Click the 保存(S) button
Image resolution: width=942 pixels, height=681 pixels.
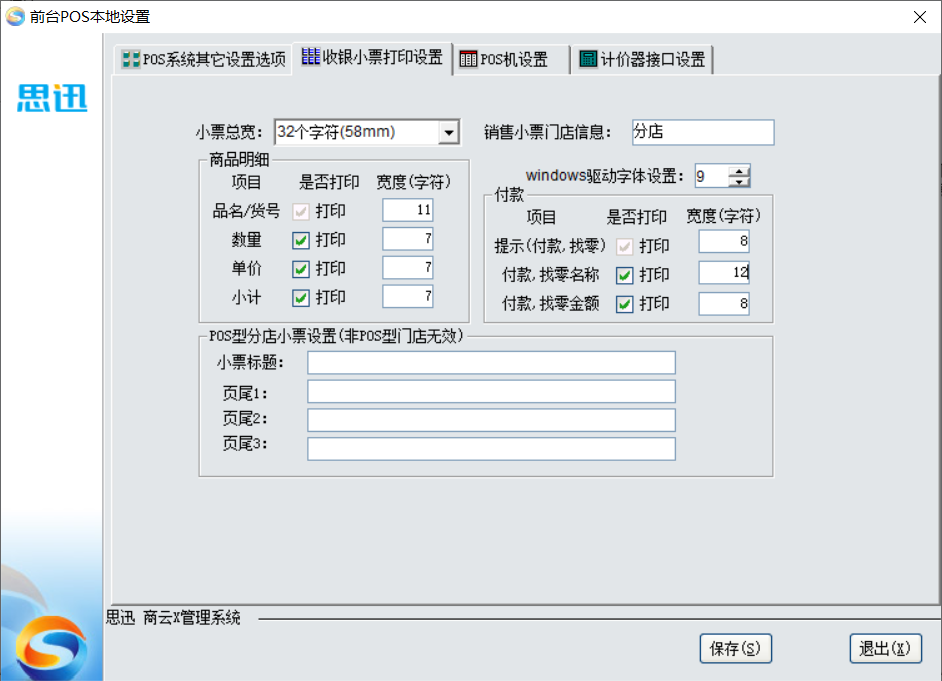pos(735,648)
